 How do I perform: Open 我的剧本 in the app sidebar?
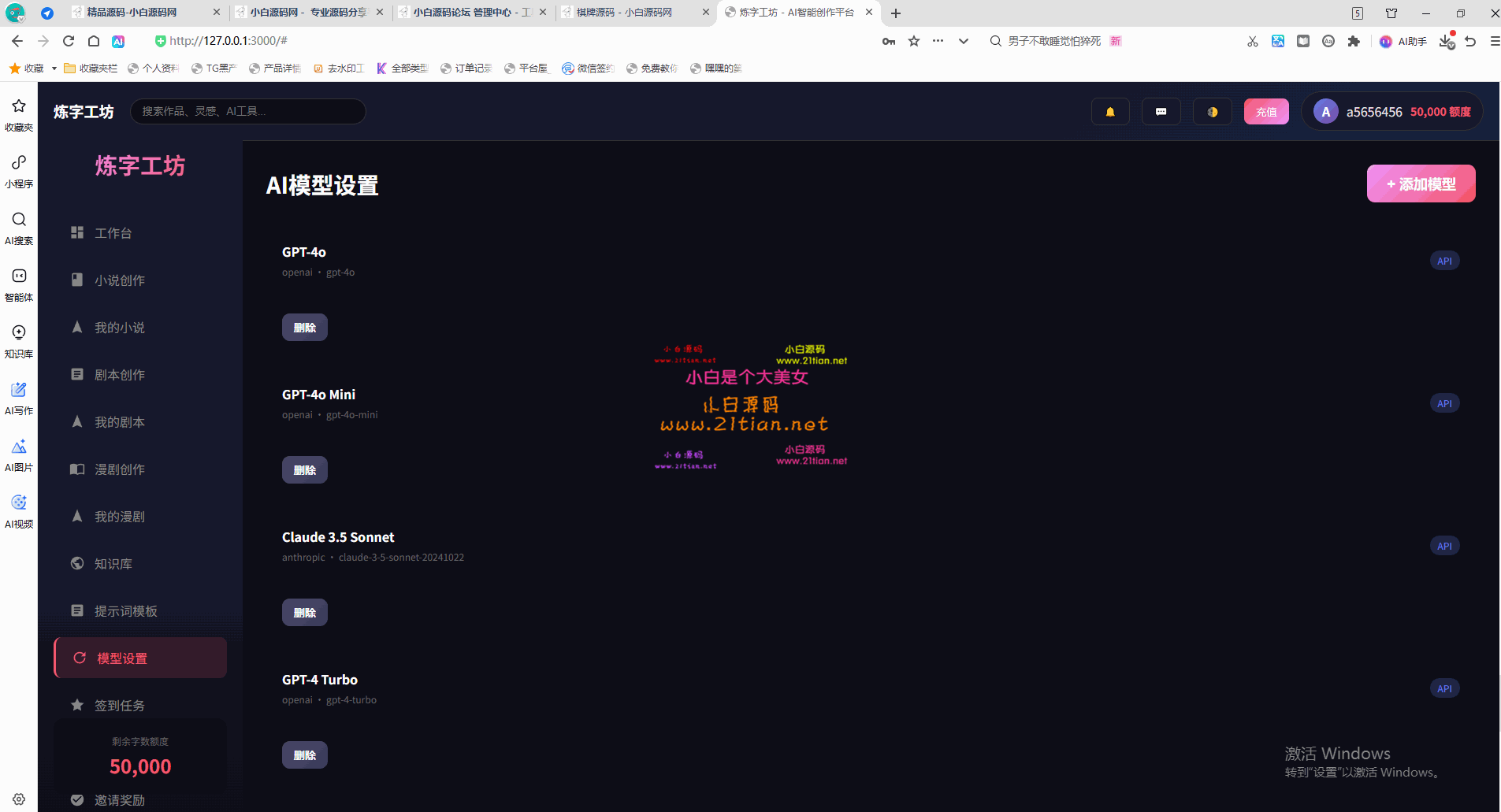[x=140, y=422]
